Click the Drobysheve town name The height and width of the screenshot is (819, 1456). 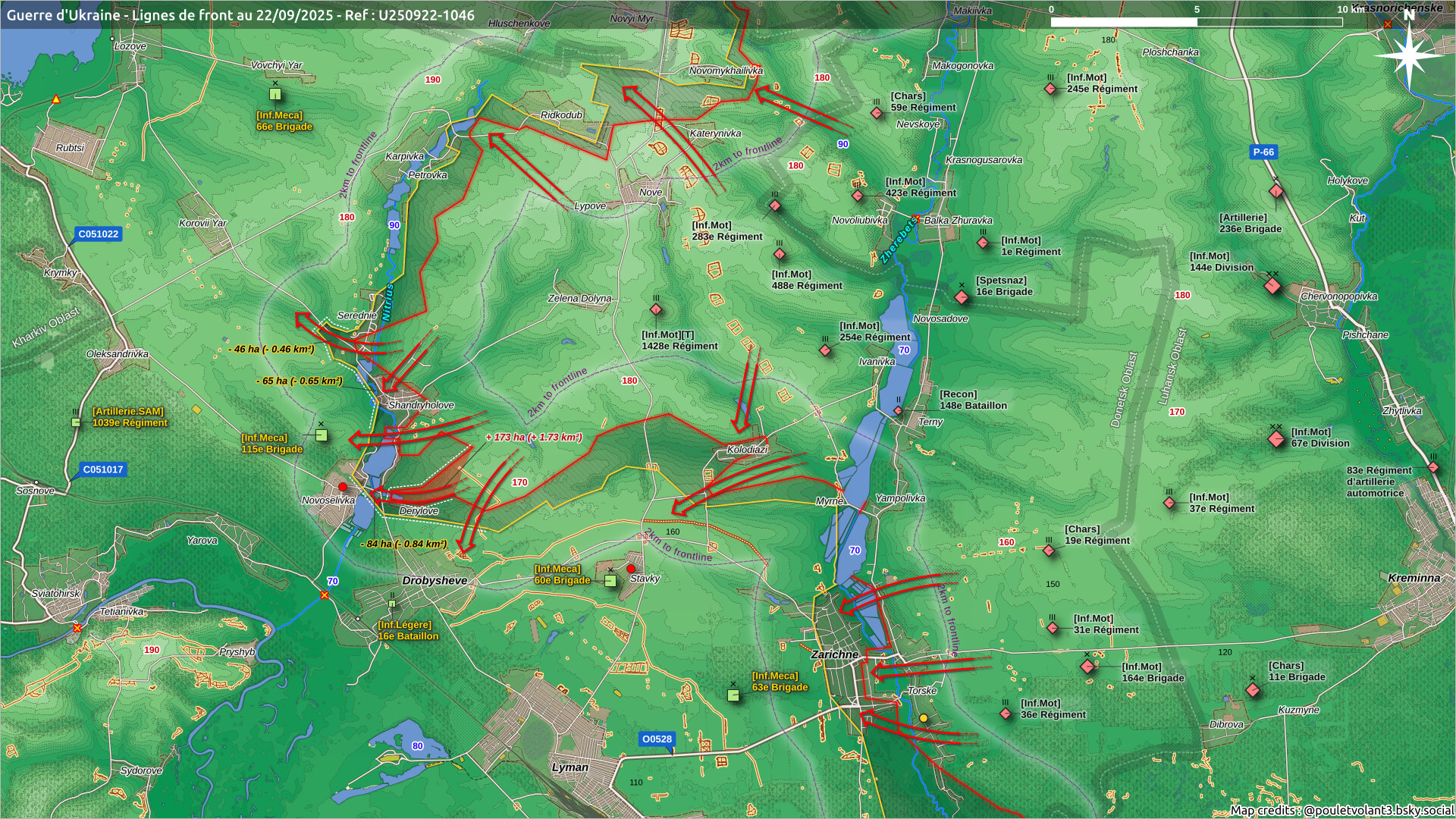click(x=435, y=580)
